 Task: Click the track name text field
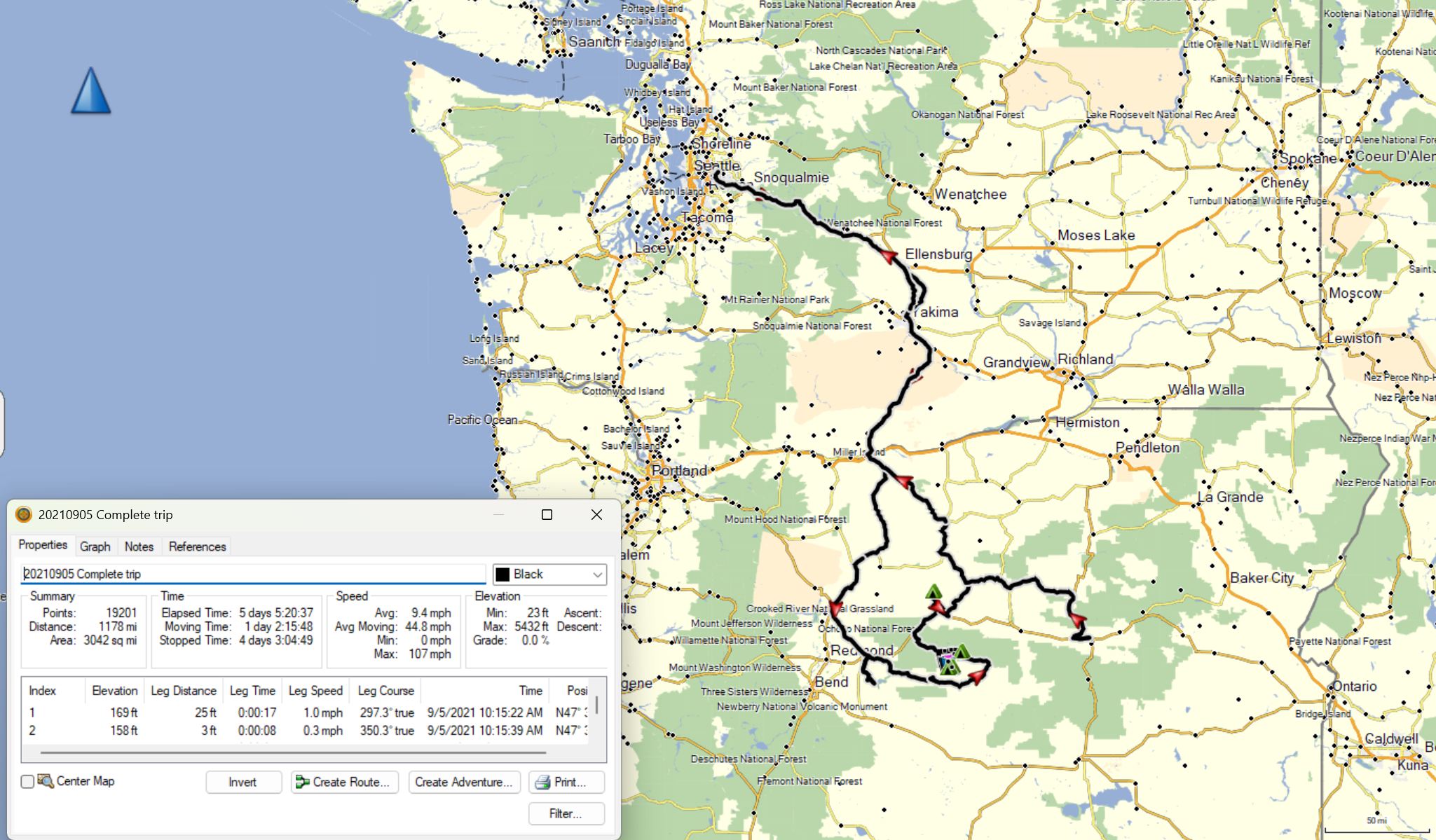click(x=252, y=574)
